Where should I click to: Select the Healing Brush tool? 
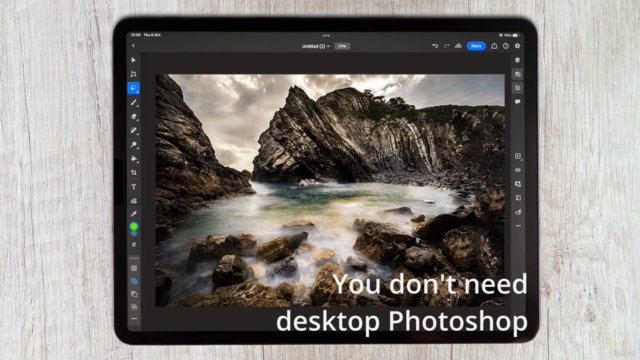(x=133, y=130)
